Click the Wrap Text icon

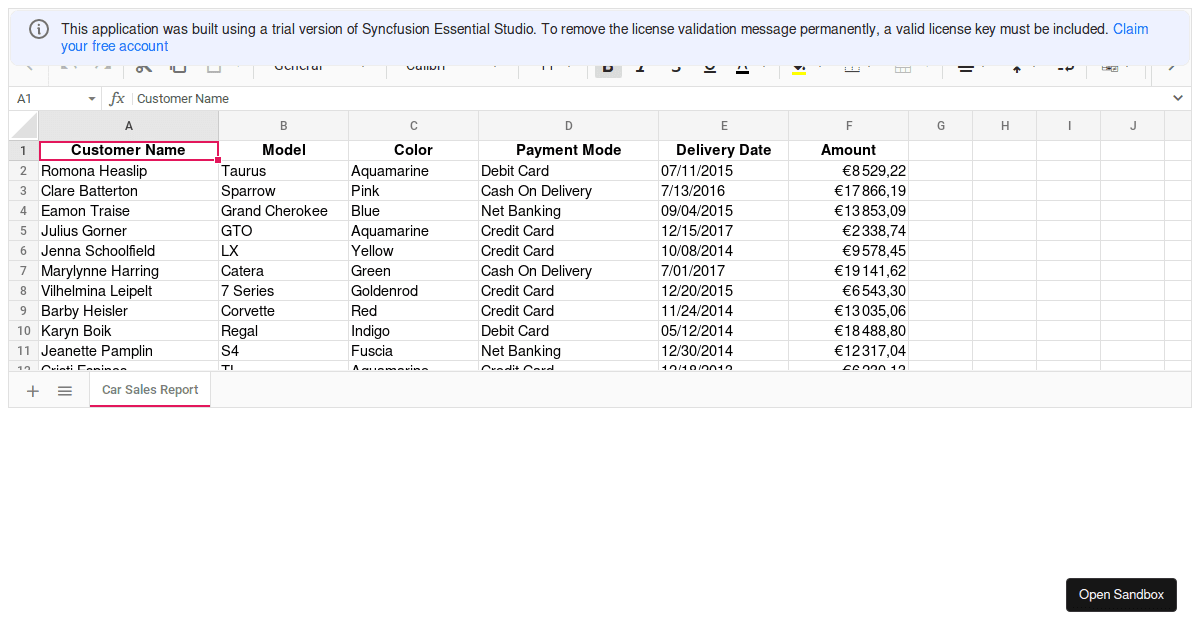(1065, 68)
